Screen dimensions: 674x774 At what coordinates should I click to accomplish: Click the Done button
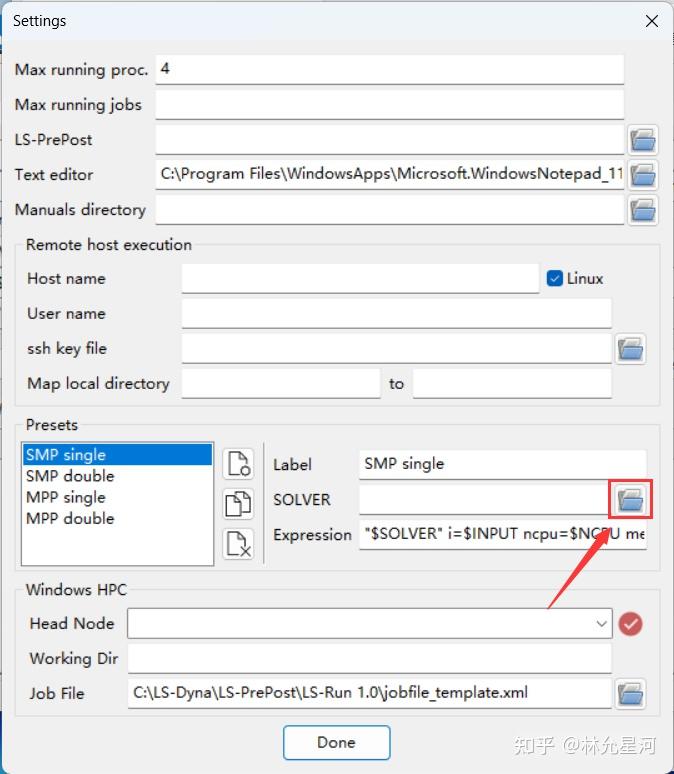[x=336, y=742]
